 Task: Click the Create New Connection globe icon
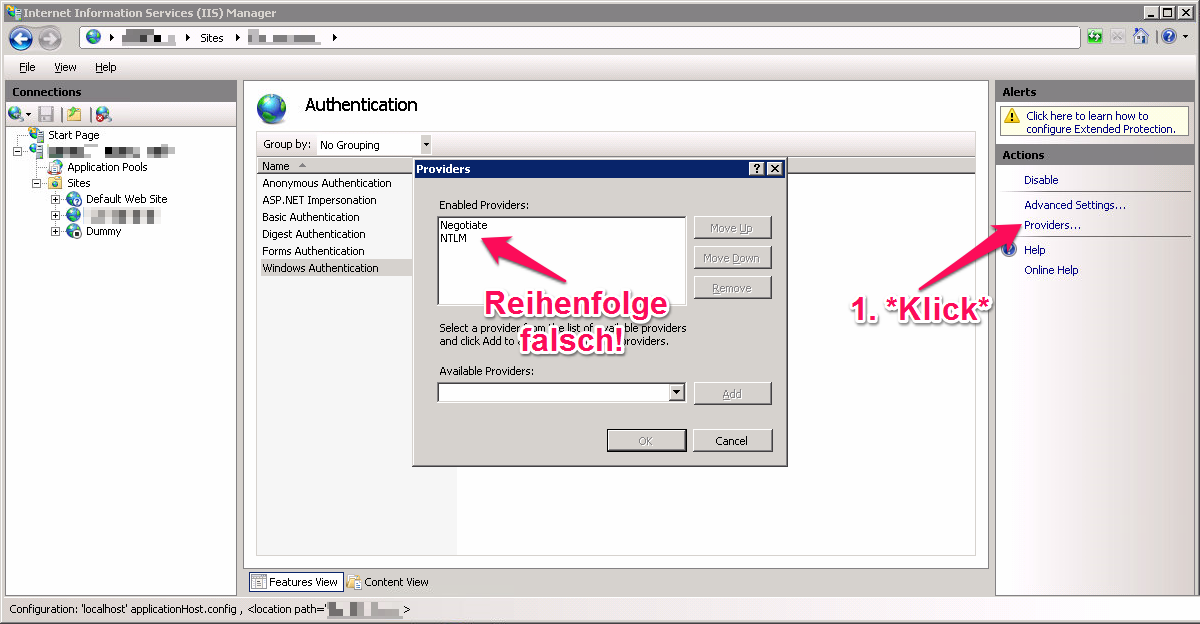[x=15, y=114]
